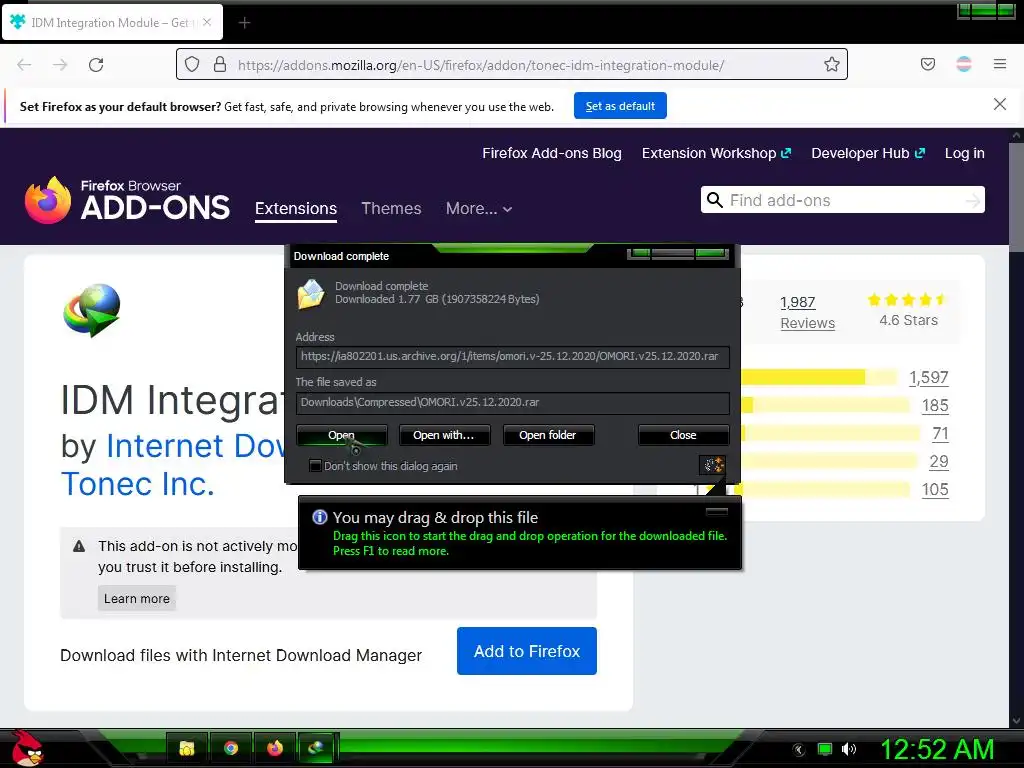Open the 185 ratings count link
This screenshot has width=1024, height=768.
tap(935, 406)
